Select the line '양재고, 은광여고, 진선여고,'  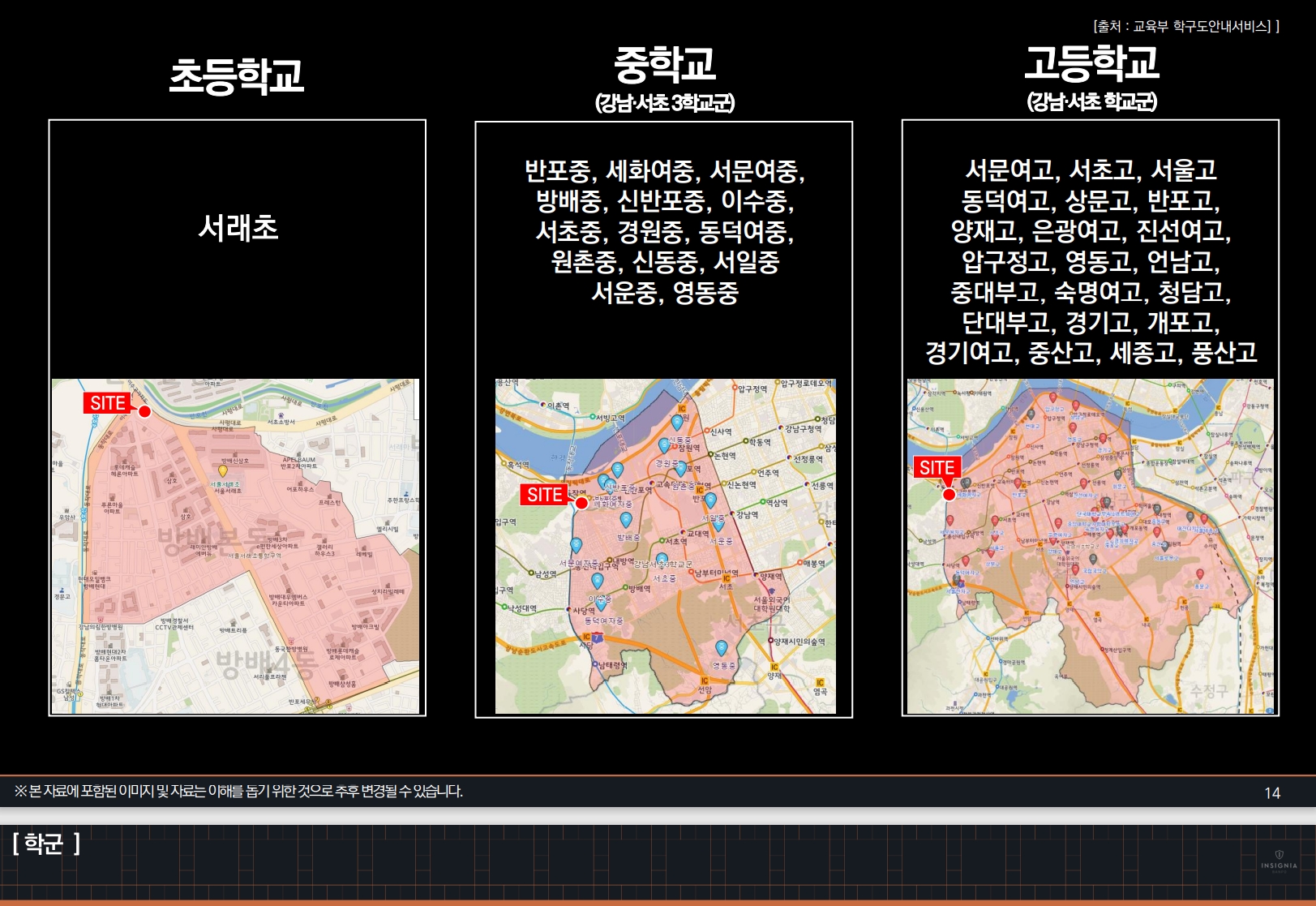pos(1091,231)
